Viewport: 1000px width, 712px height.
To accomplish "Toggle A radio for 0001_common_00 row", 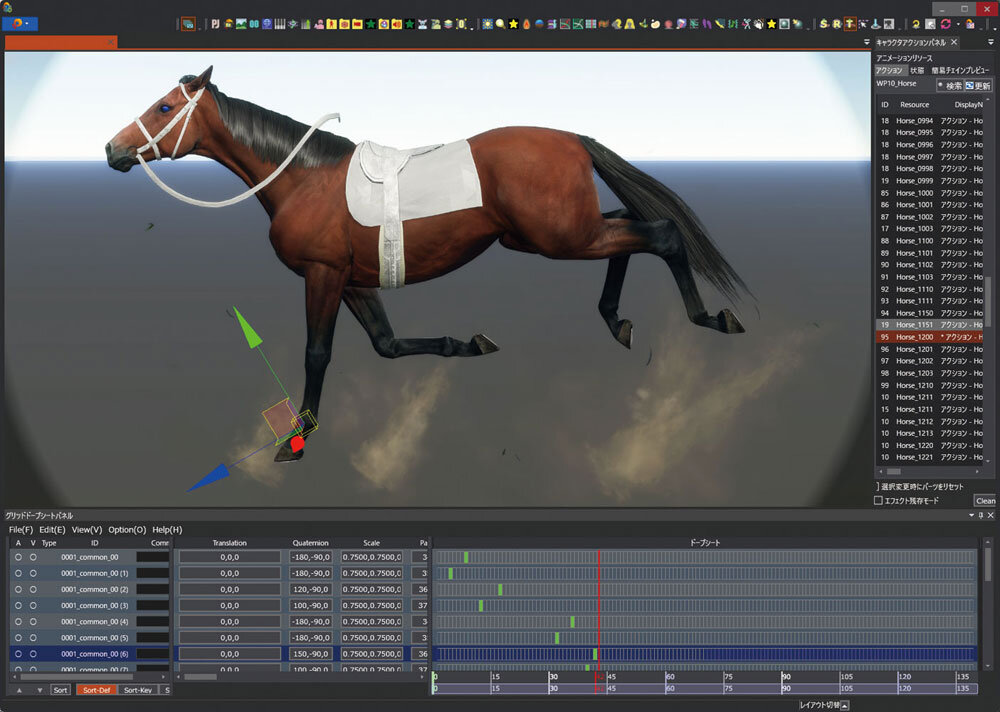I will coord(18,557).
